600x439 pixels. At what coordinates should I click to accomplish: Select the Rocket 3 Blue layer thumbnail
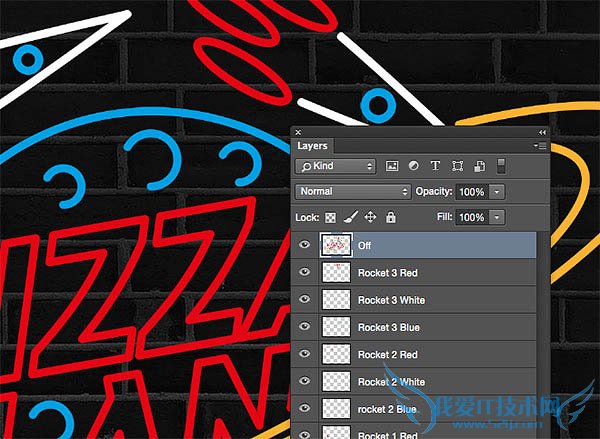(336, 327)
